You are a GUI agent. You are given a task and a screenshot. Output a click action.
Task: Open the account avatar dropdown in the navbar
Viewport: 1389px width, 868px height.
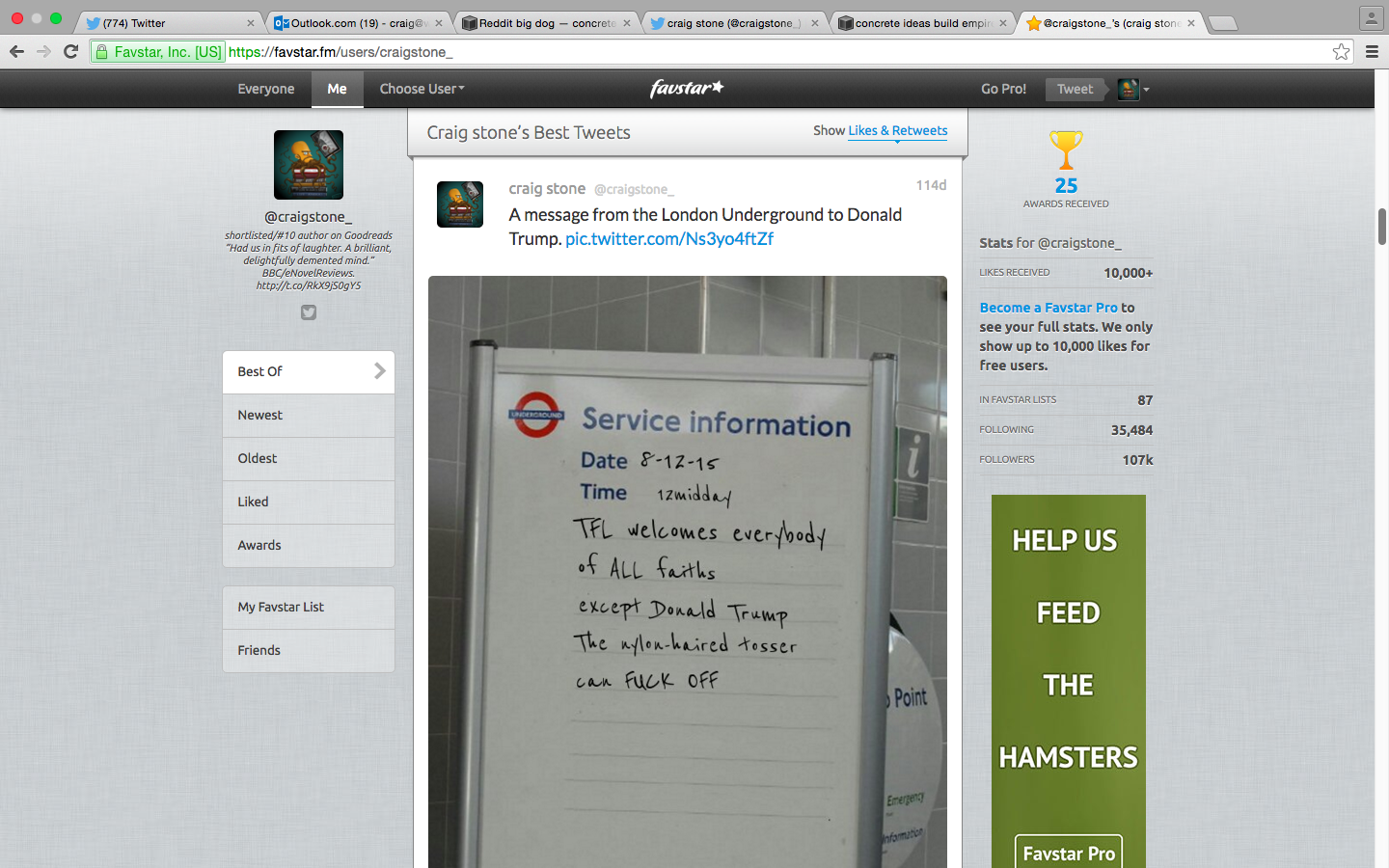[x=1133, y=90]
